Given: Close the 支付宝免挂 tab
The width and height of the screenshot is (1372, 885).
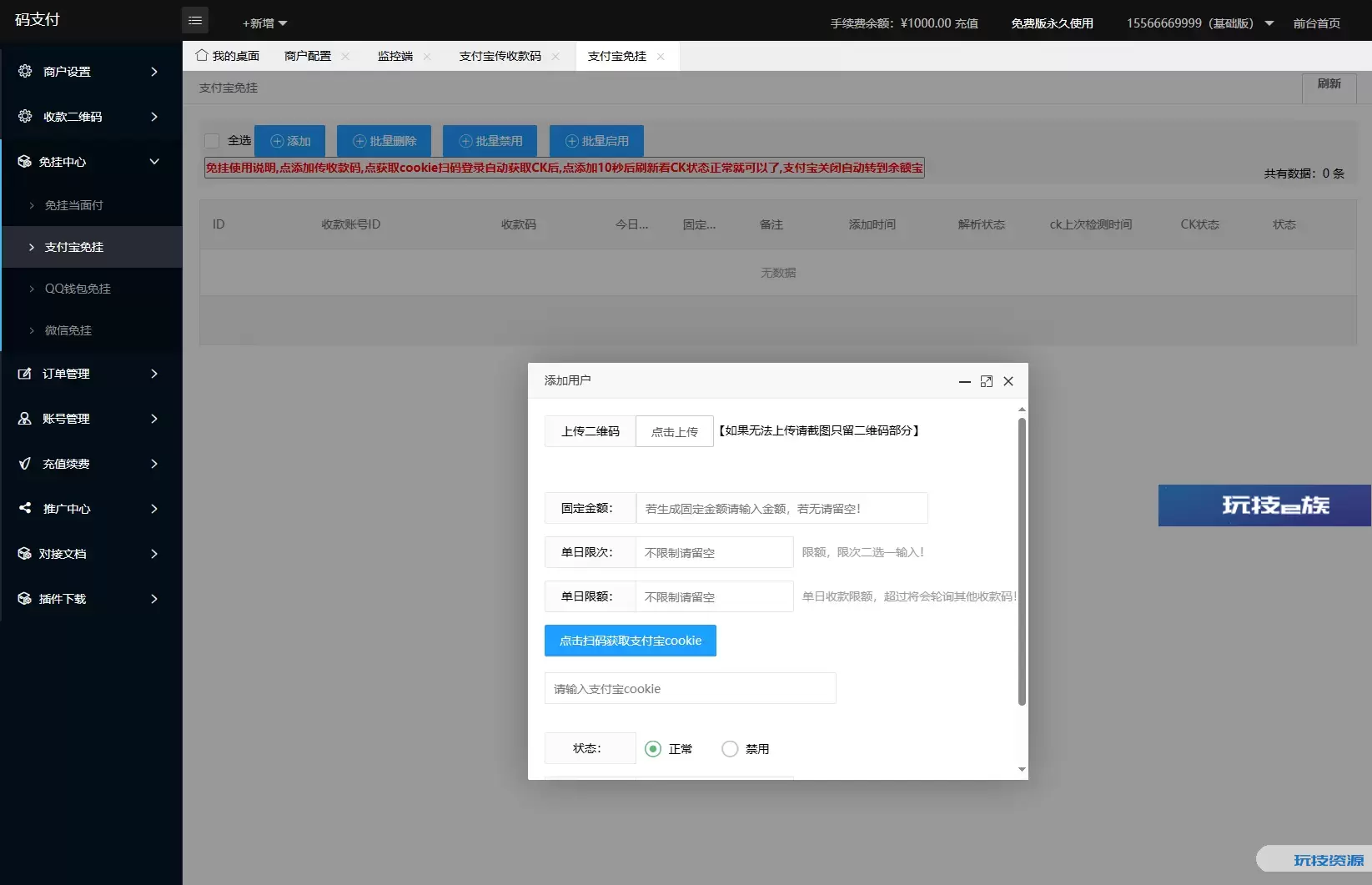Looking at the screenshot, I should point(661,57).
